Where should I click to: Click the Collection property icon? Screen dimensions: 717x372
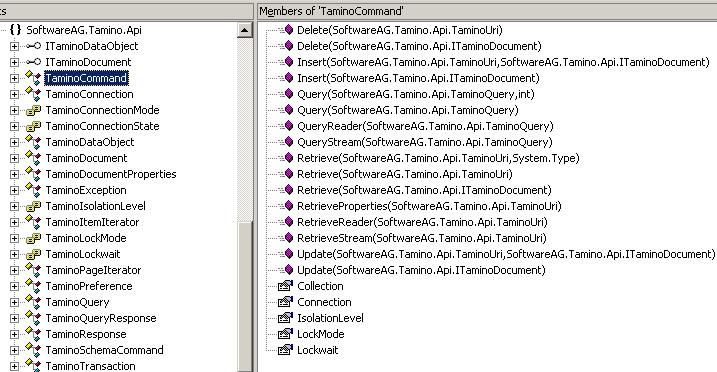[x=285, y=286]
